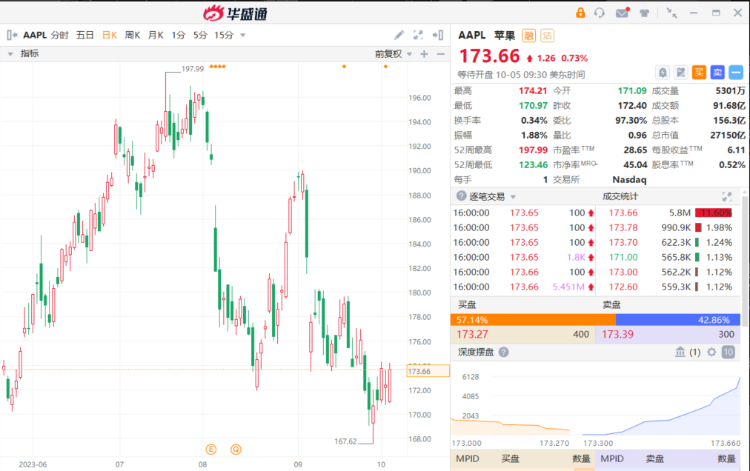Switch to the 周K weekly chart tab
Screen dimensions: 750x471
(132, 35)
